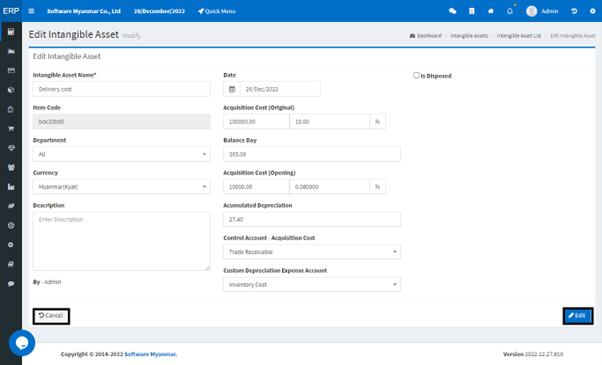
Task: Open the building icon in top bar
Action: pyautogui.click(x=471, y=11)
